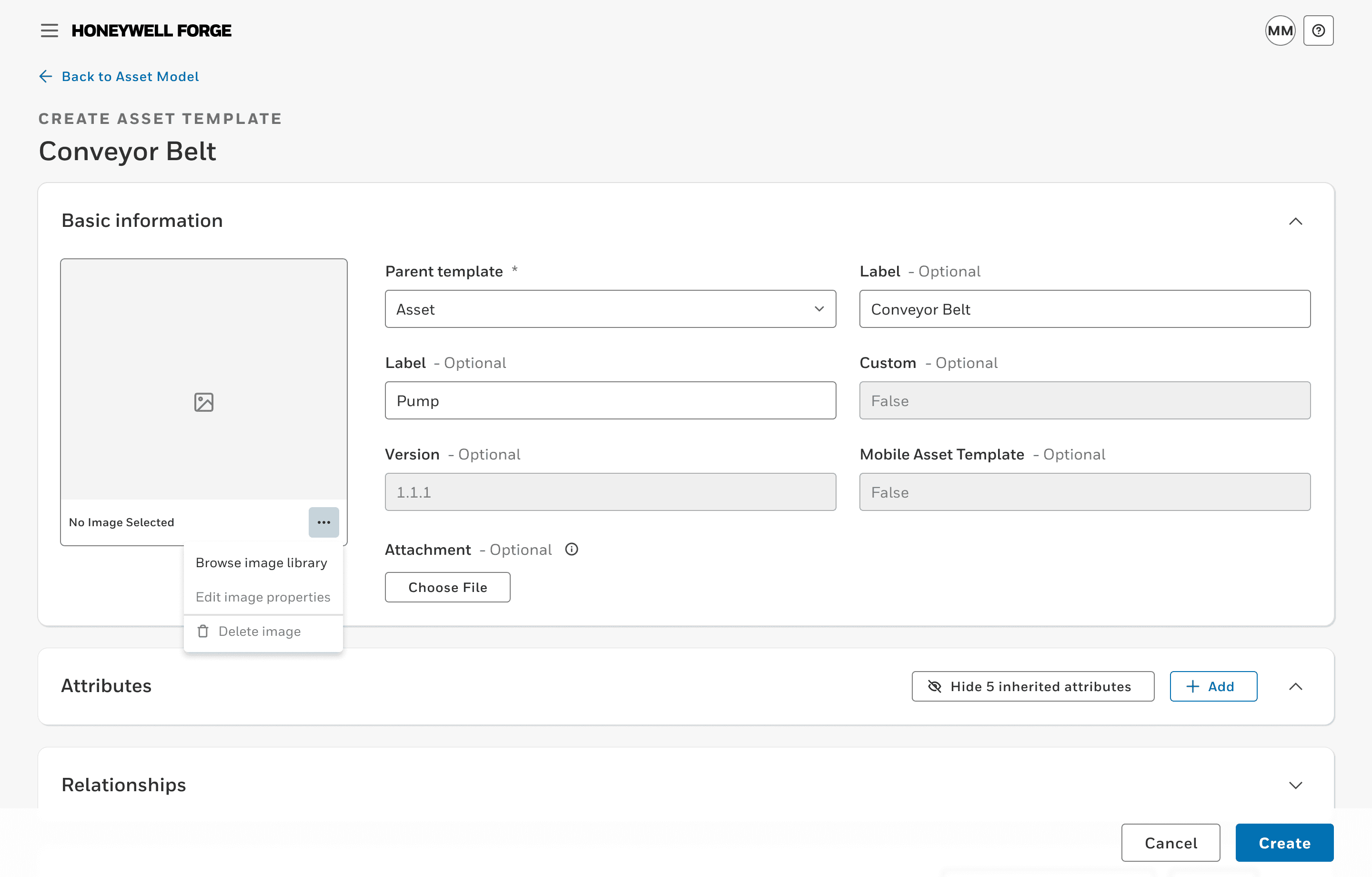Click the image placeholder icon

point(203,402)
